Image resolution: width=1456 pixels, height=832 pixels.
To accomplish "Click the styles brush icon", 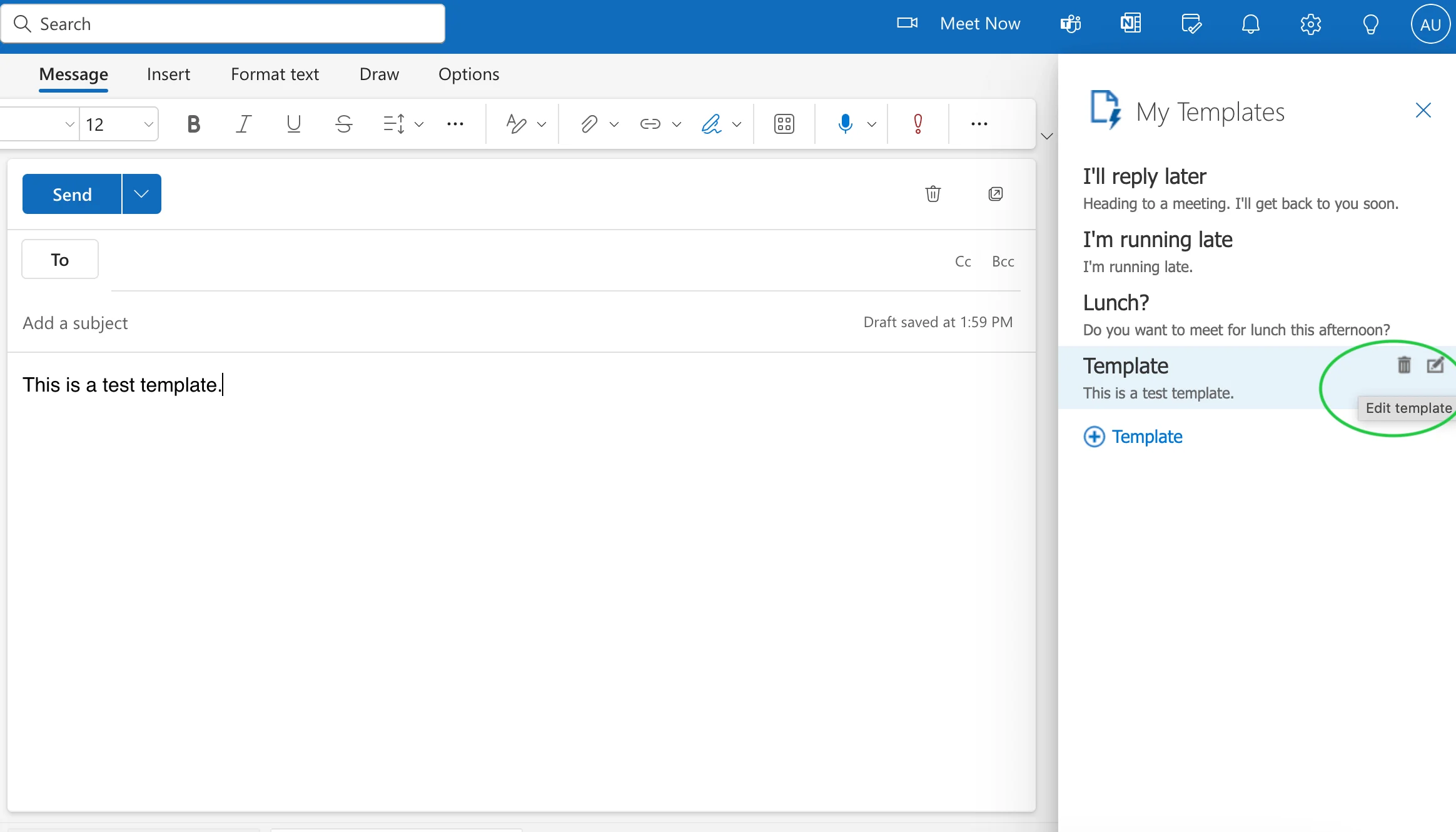I will point(516,124).
